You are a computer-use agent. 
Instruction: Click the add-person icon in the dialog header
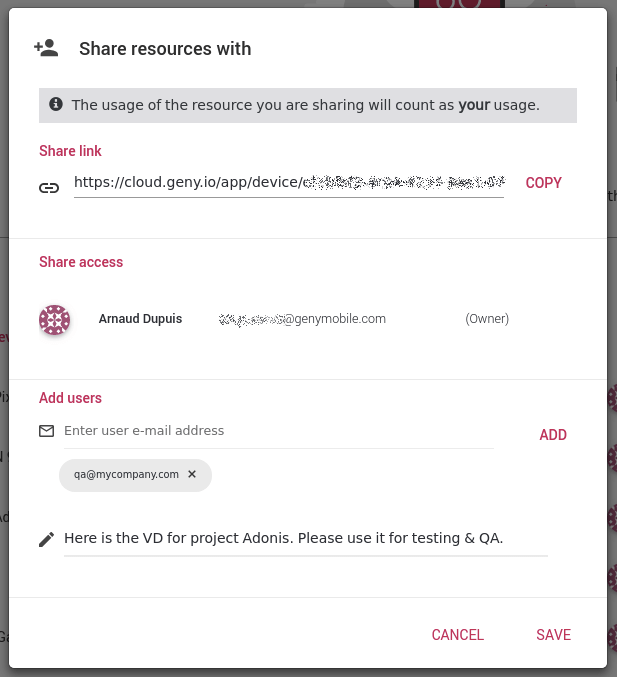coord(46,48)
